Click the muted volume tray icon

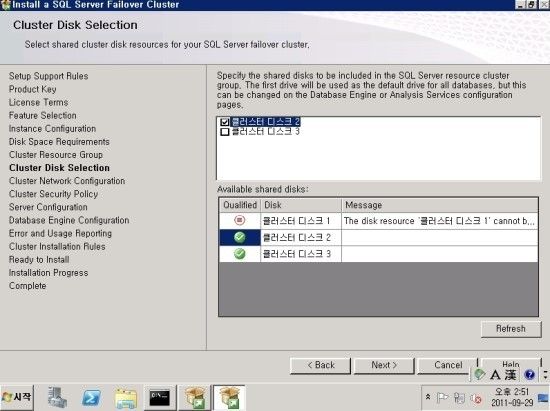click(x=476, y=399)
